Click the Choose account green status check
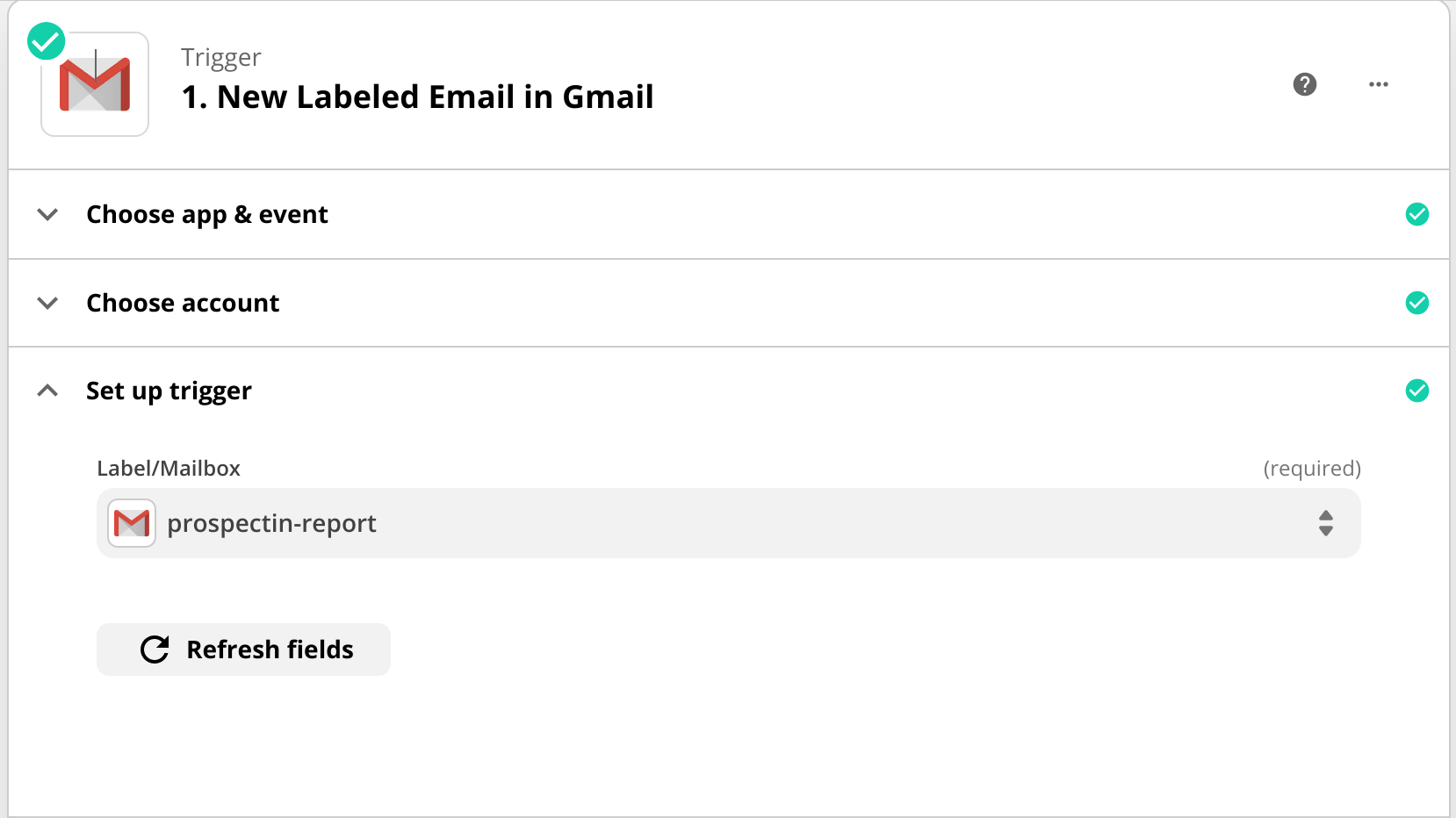 [x=1416, y=303]
